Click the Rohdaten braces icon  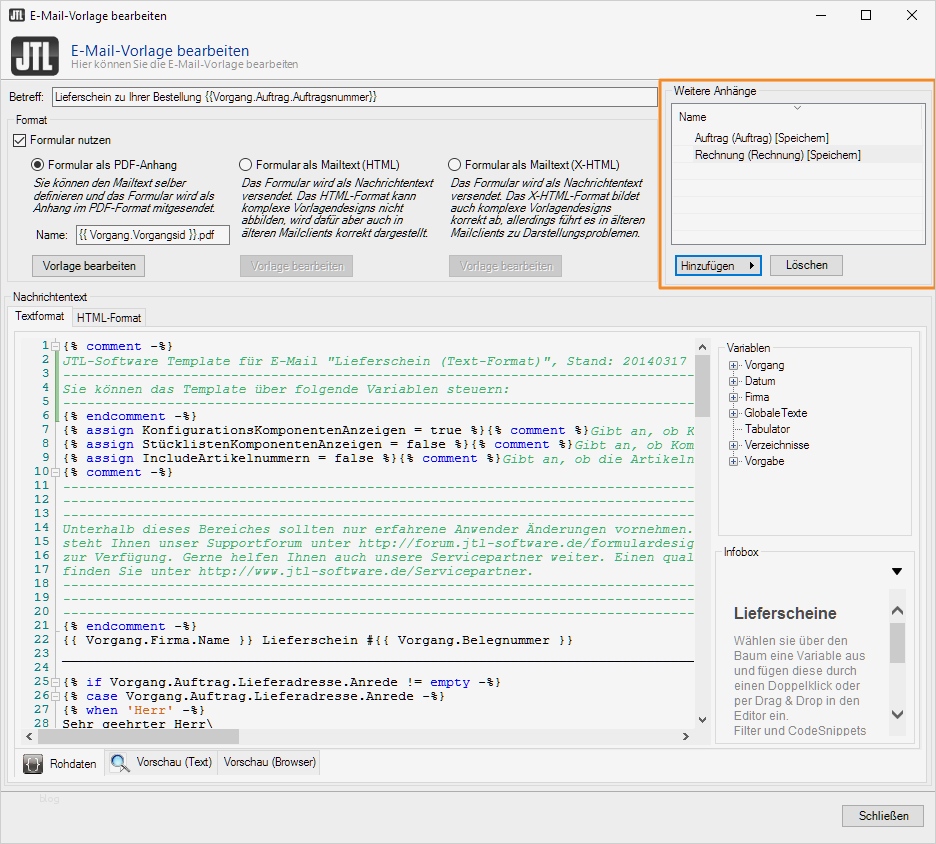[x=33, y=764]
